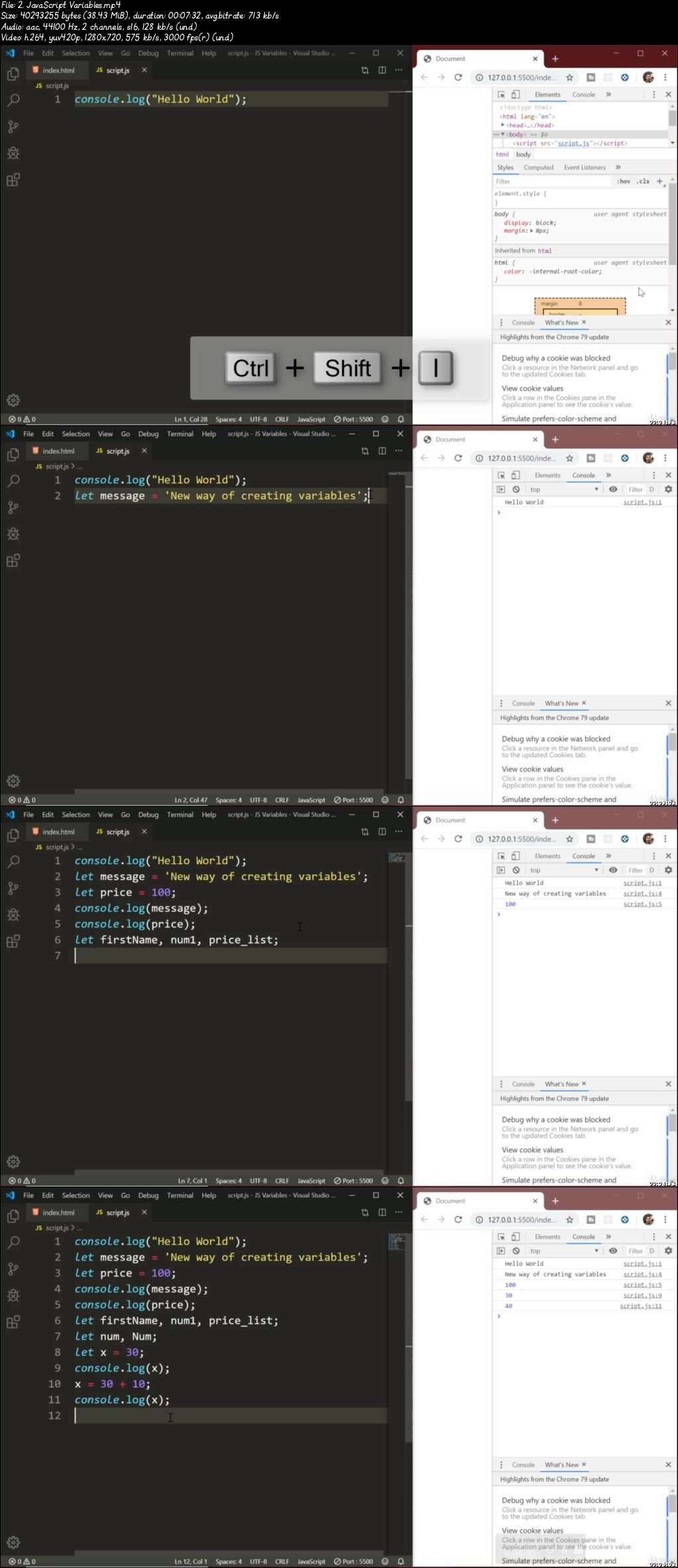Screen dimensions: 678x1568
Task: Open console settings gear in two-line code frame
Action: pyautogui.click(x=668, y=489)
